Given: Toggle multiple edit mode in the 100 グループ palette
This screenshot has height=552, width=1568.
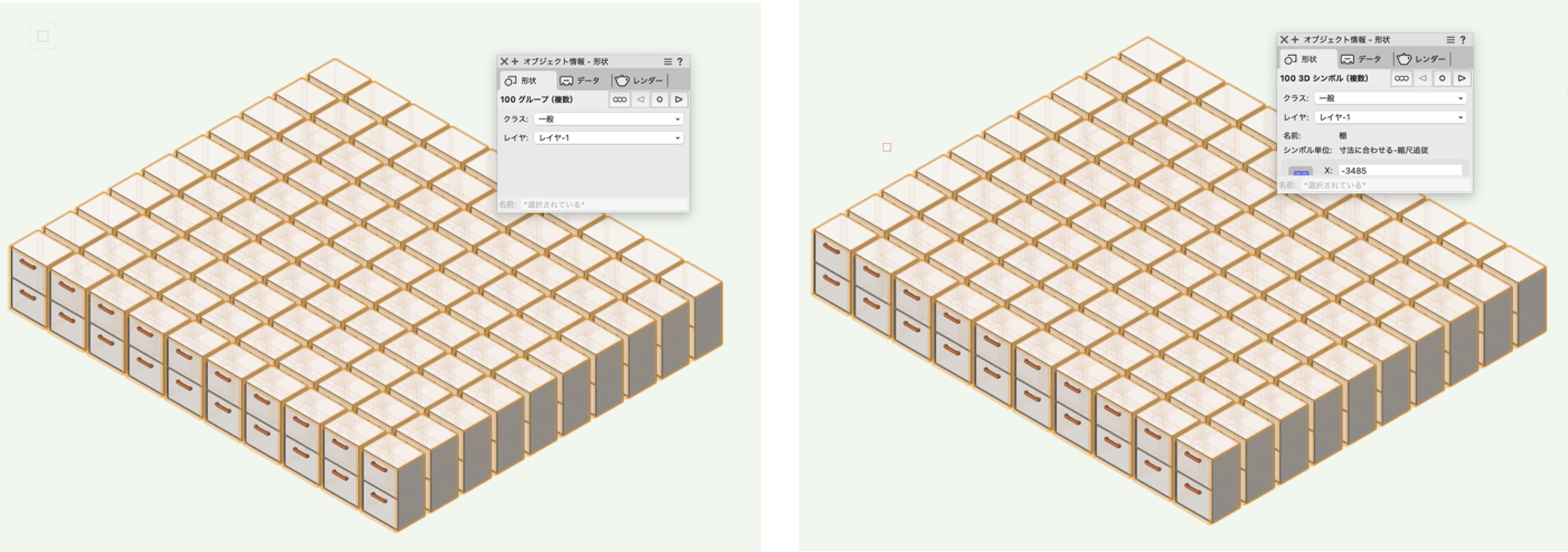Looking at the screenshot, I should pyautogui.click(x=619, y=99).
